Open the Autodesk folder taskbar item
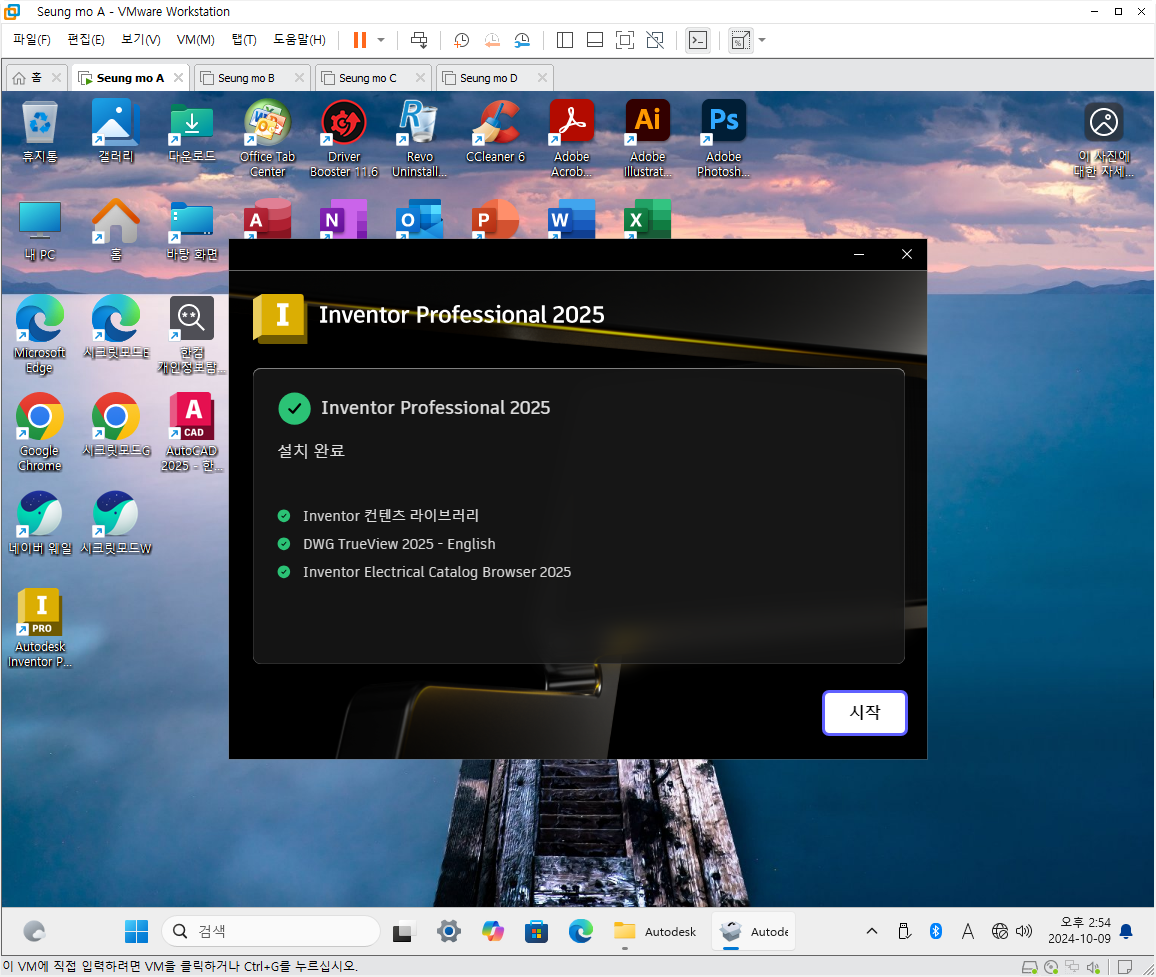This screenshot has width=1156, height=977. [655, 931]
